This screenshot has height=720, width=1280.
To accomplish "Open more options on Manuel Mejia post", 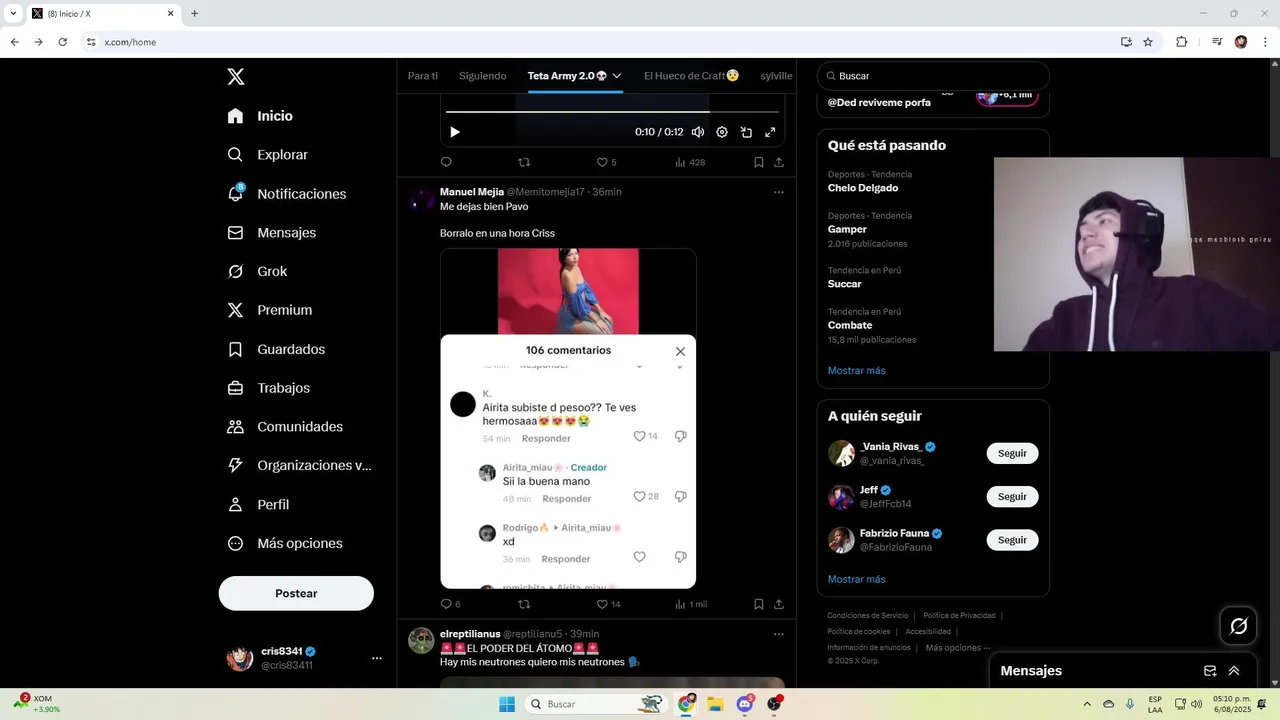I will pyautogui.click(x=779, y=192).
